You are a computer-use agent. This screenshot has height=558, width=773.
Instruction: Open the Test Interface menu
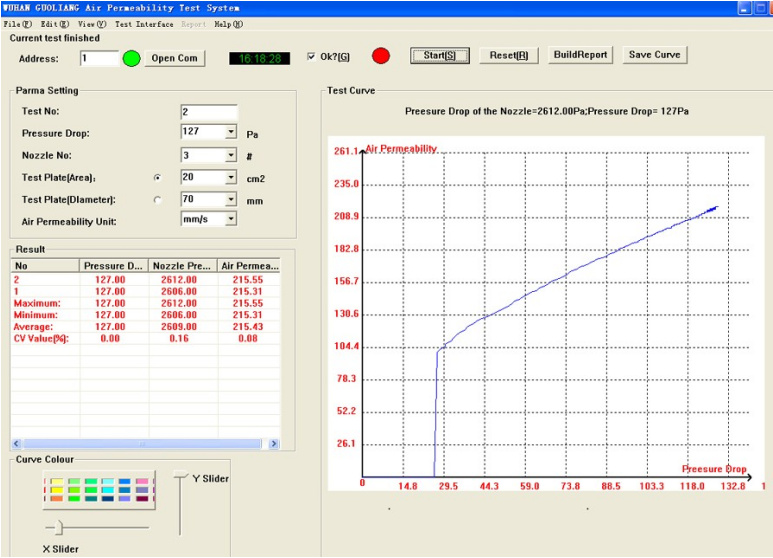pos(144,24)
